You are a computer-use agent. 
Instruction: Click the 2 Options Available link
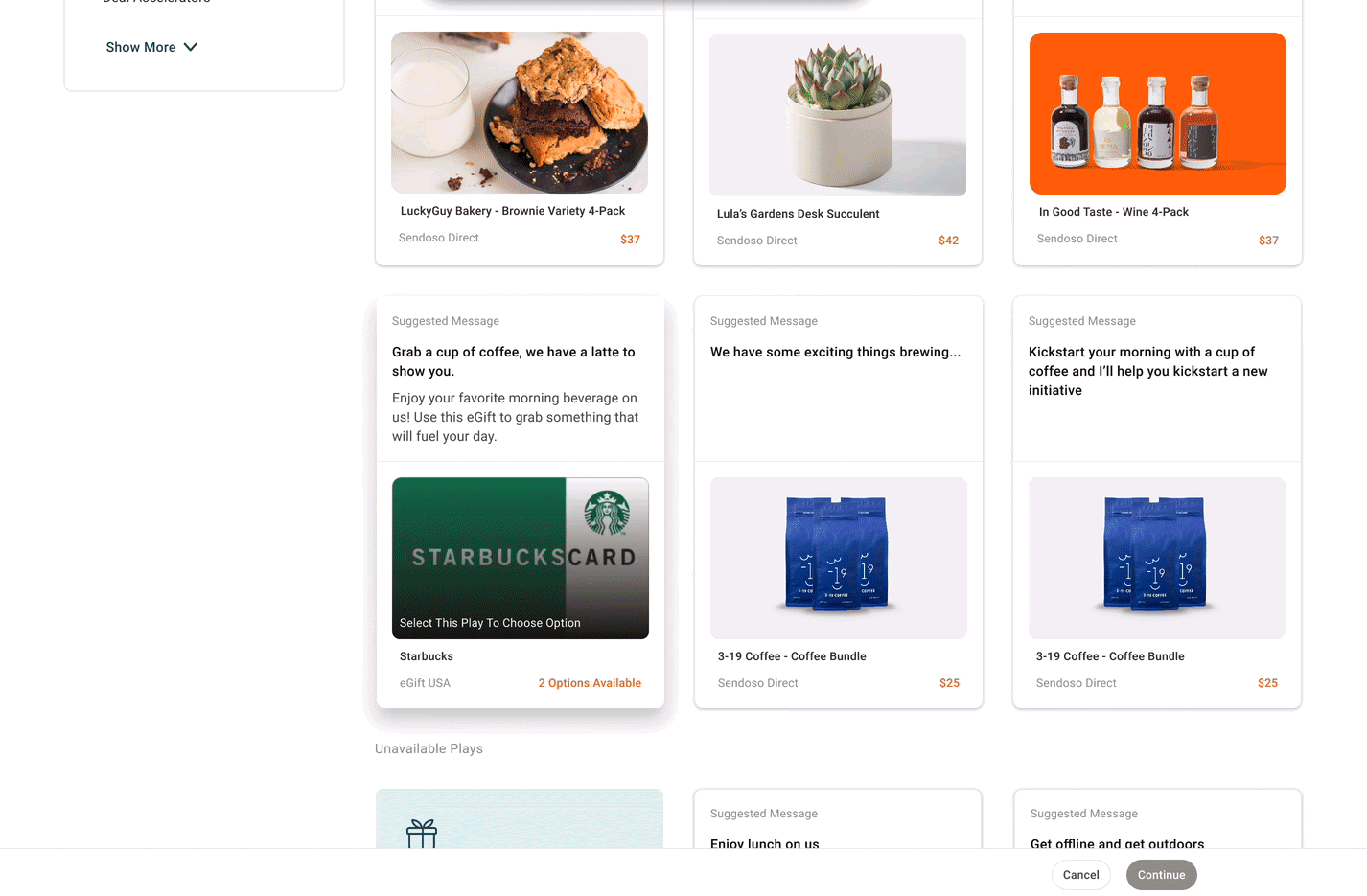(x=590, y=683)
